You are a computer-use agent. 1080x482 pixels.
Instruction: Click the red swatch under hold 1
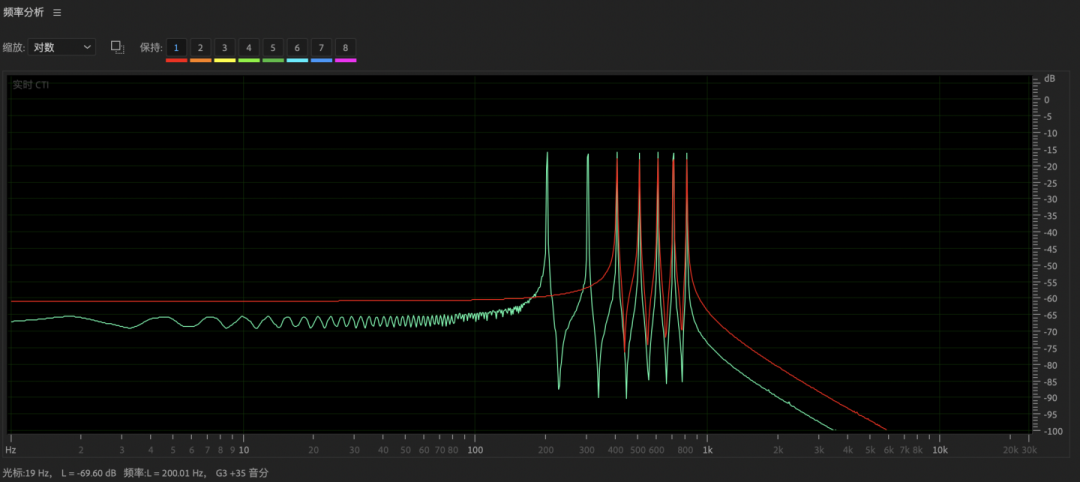click(176, 61)
